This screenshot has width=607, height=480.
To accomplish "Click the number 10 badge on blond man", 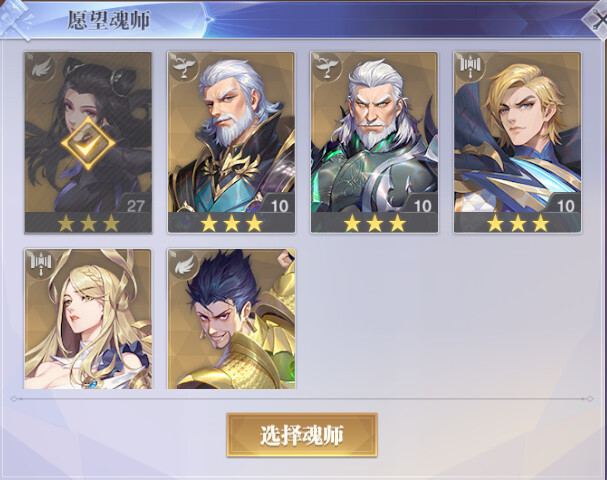I will coord(564,205).
